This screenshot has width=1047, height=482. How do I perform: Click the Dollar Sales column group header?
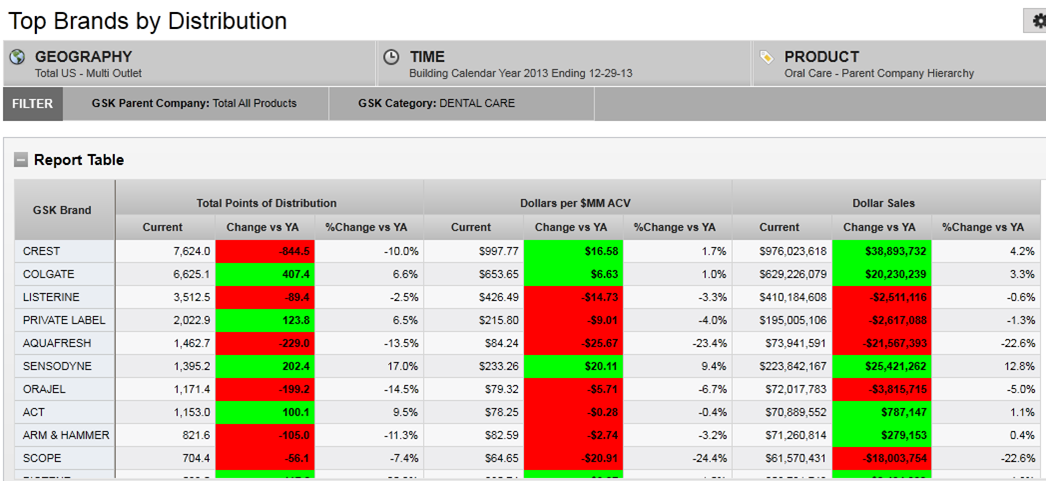point(884,203)
